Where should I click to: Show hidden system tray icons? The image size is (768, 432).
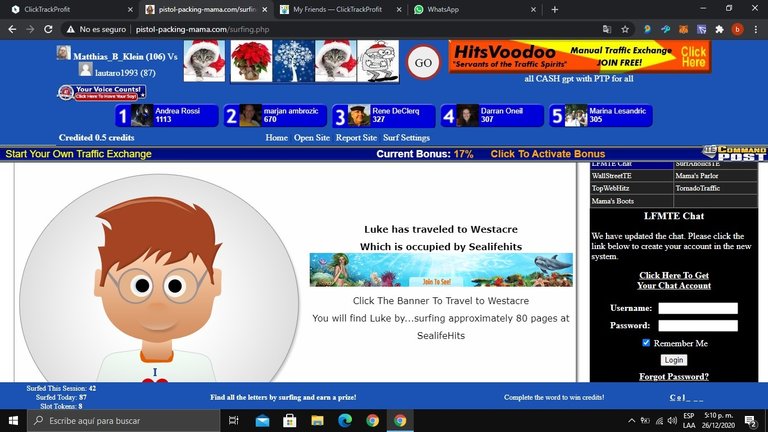point(632,421)
